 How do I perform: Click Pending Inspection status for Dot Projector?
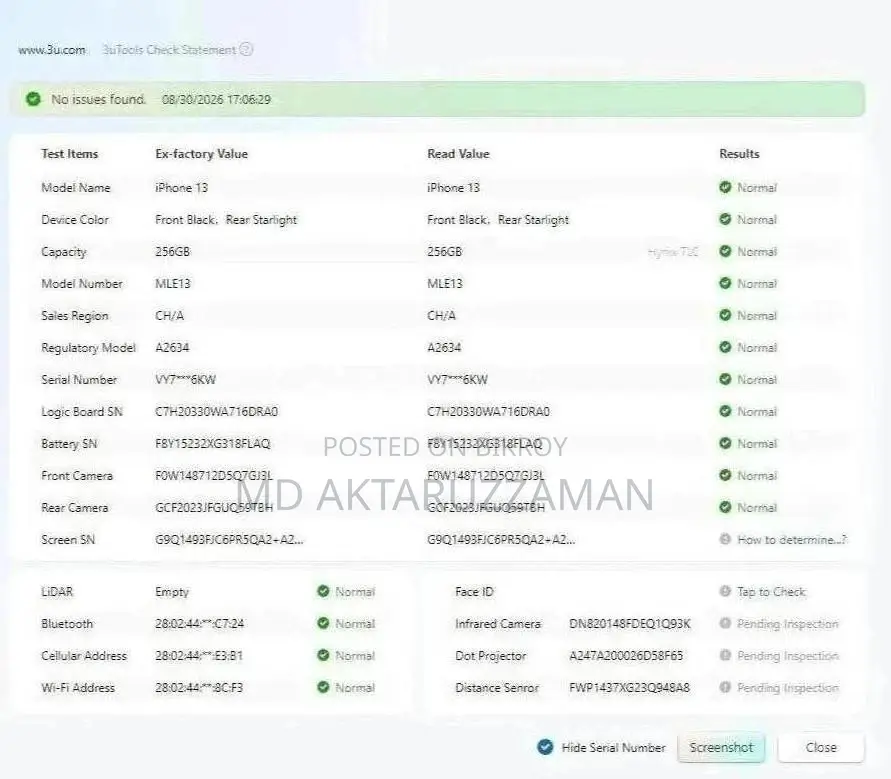[x=788, y=656]
